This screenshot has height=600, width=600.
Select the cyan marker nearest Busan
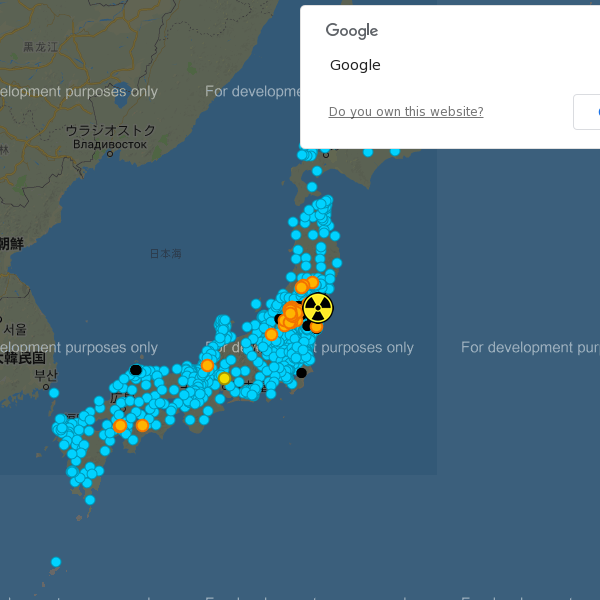[54, 393]
